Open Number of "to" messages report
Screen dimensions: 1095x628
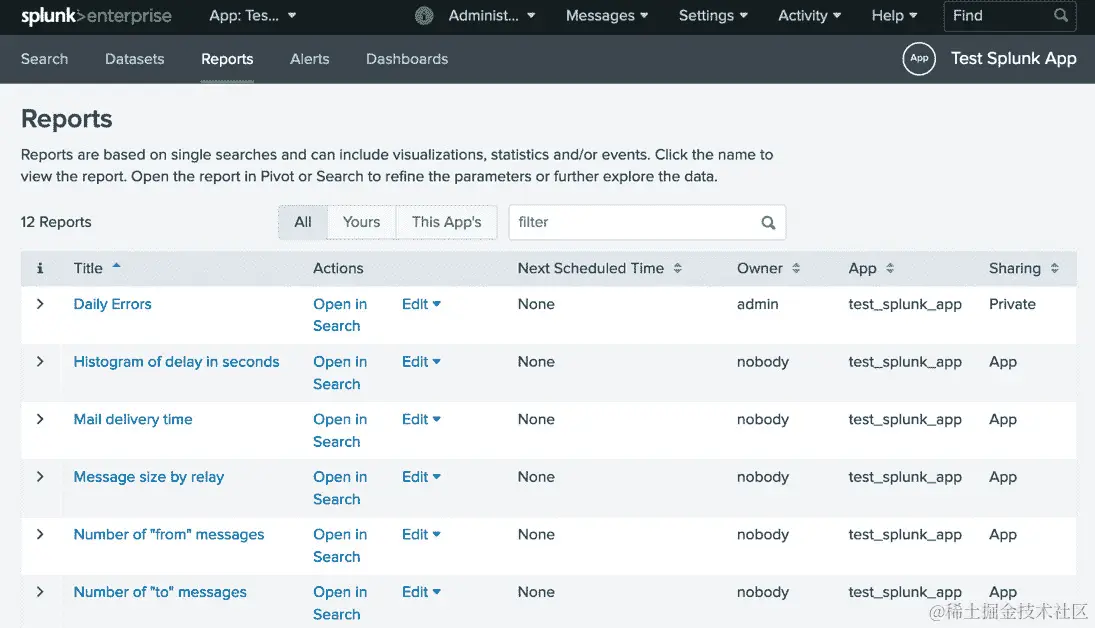click(x=160, y=592)
